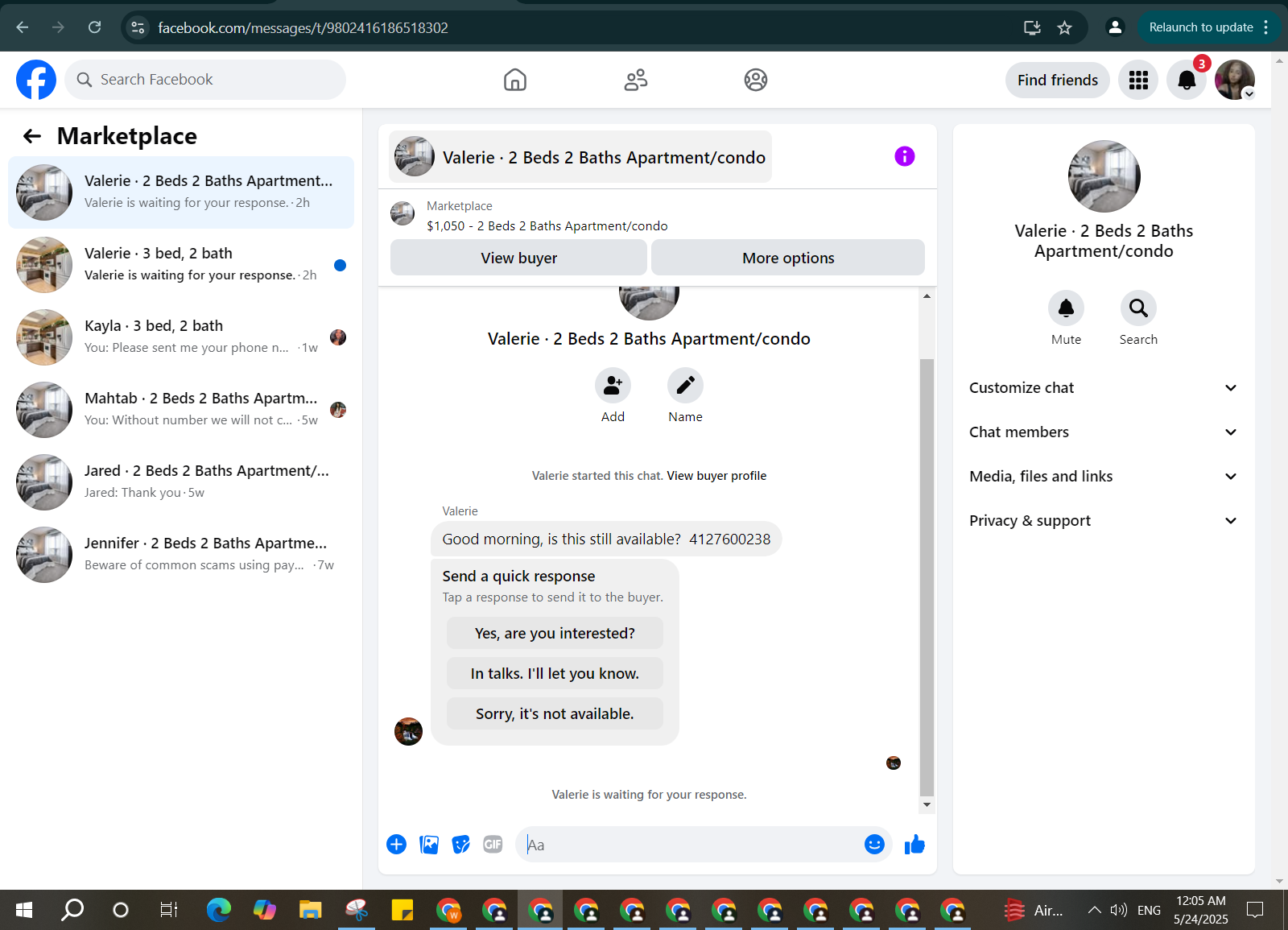Screen dimensions: 1288x930
Task: Open the account profile picture menu
Action: pos(1235,80)
